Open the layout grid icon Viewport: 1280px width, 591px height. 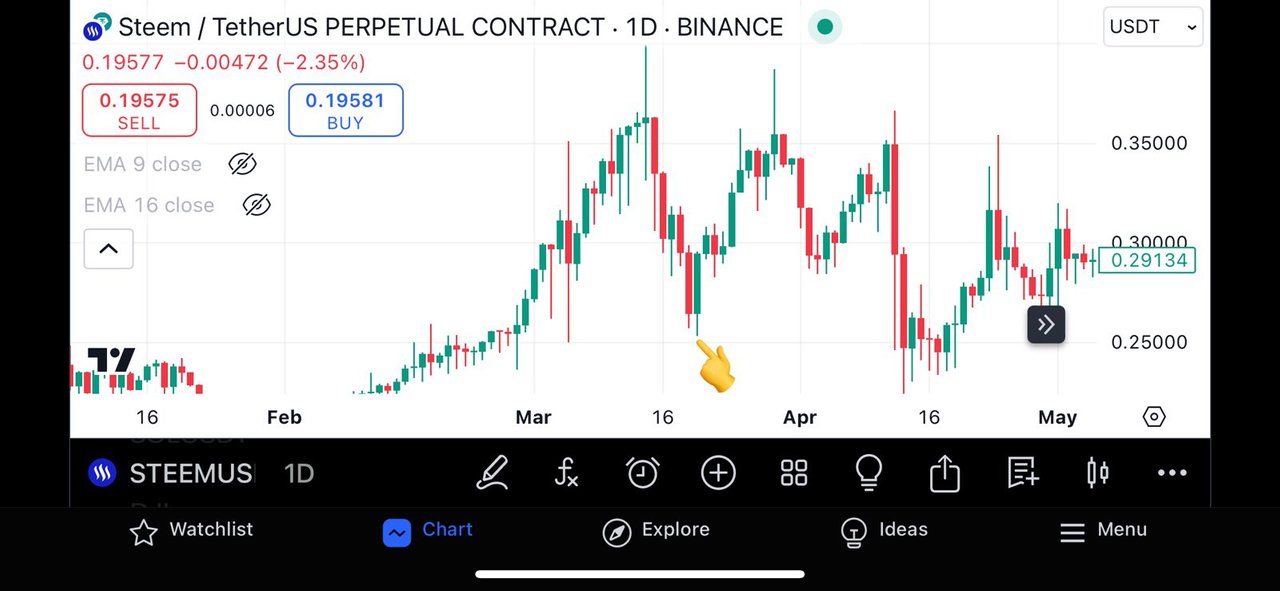tap(794, 473)
